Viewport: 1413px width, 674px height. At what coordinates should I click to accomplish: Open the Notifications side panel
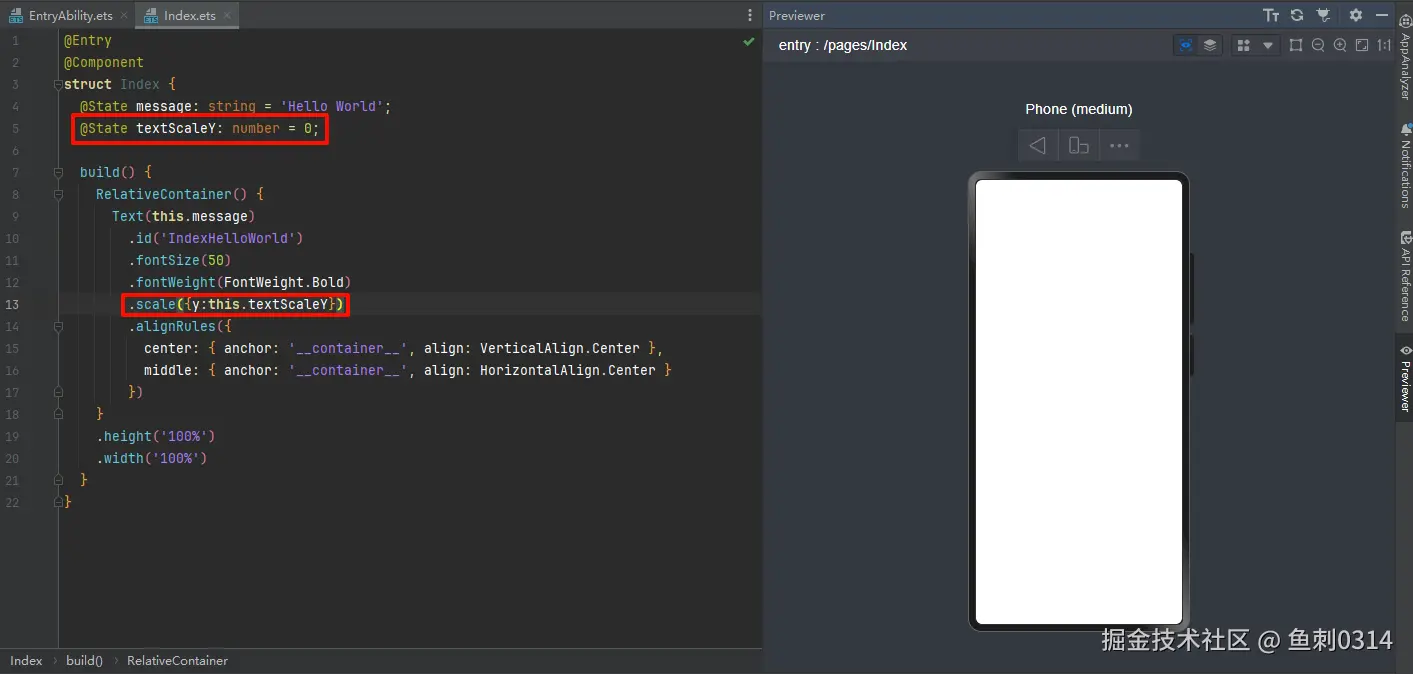tap(1405, 165)
